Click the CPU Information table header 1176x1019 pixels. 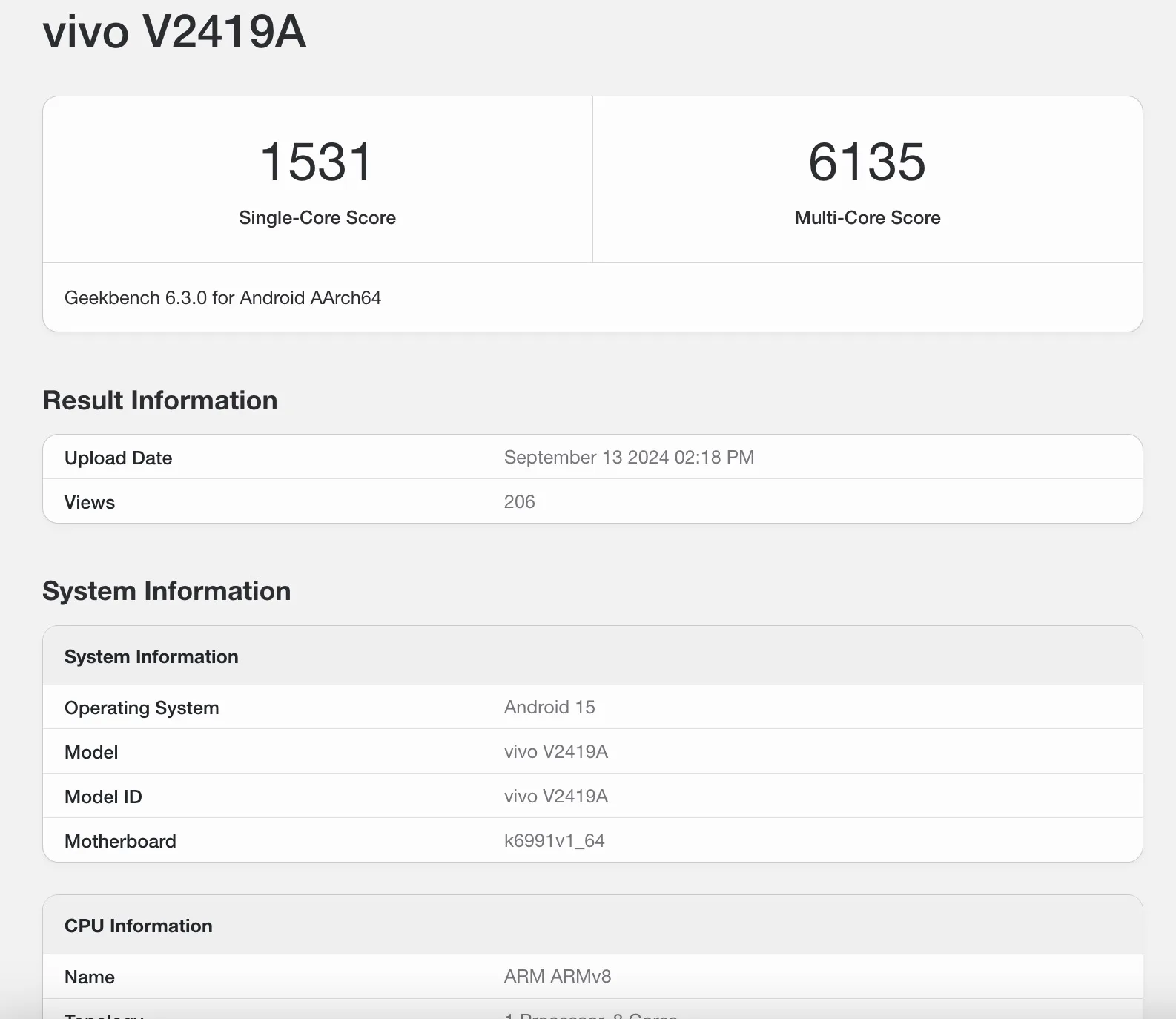point(138,926)
